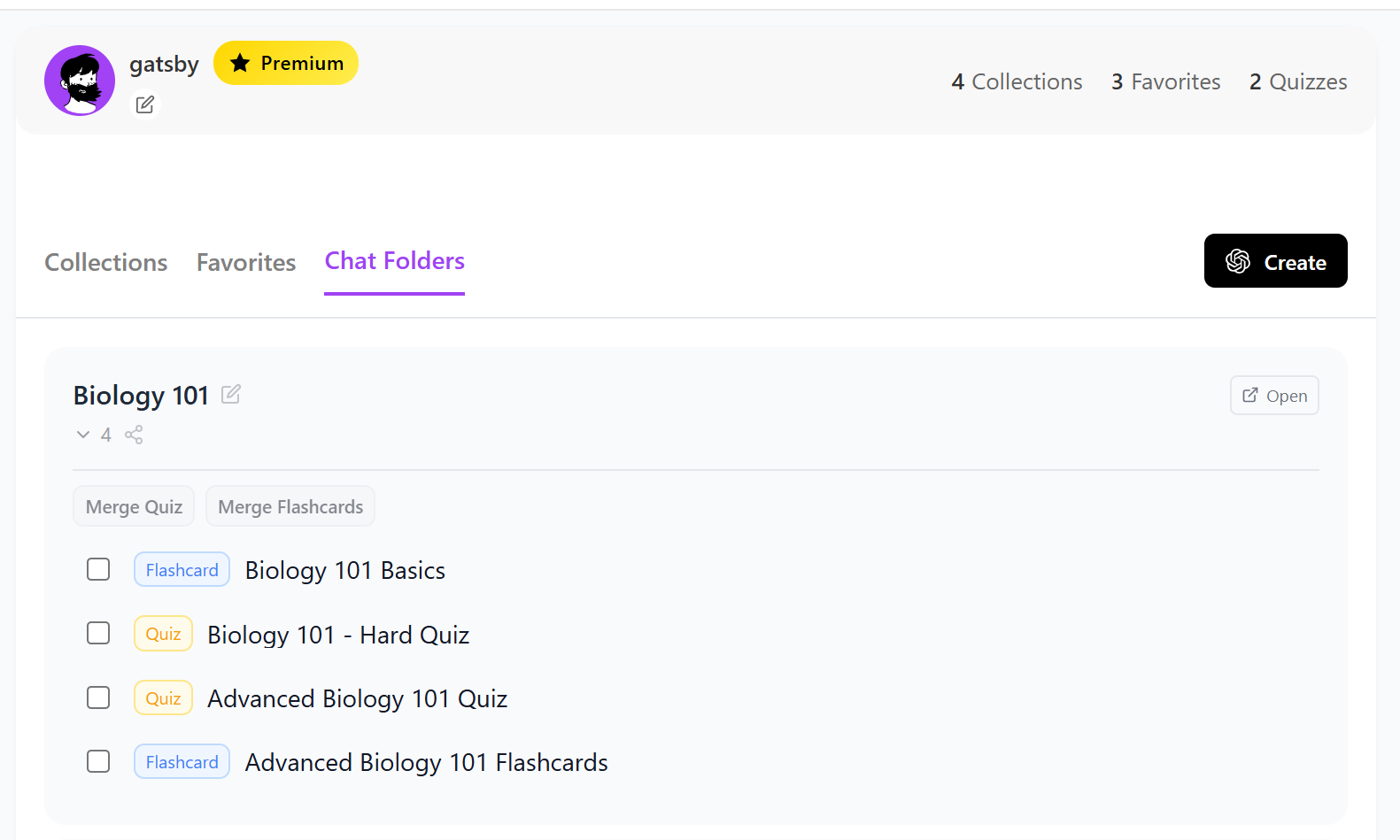
Task: Check the Biology 101 Basics checkbox
Action: [x=98, y=569]
